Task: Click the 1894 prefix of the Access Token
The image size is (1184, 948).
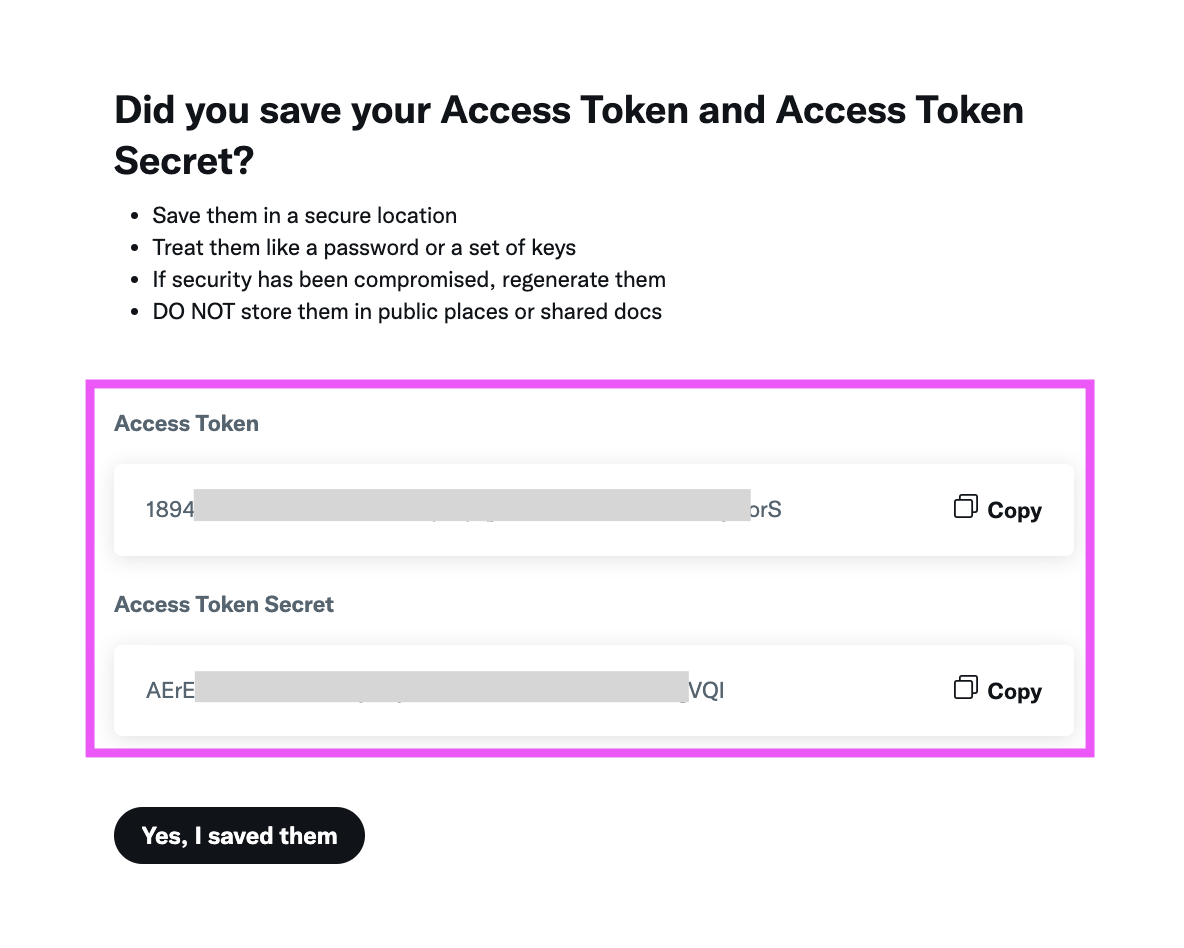Action: (x=170, y=510)
